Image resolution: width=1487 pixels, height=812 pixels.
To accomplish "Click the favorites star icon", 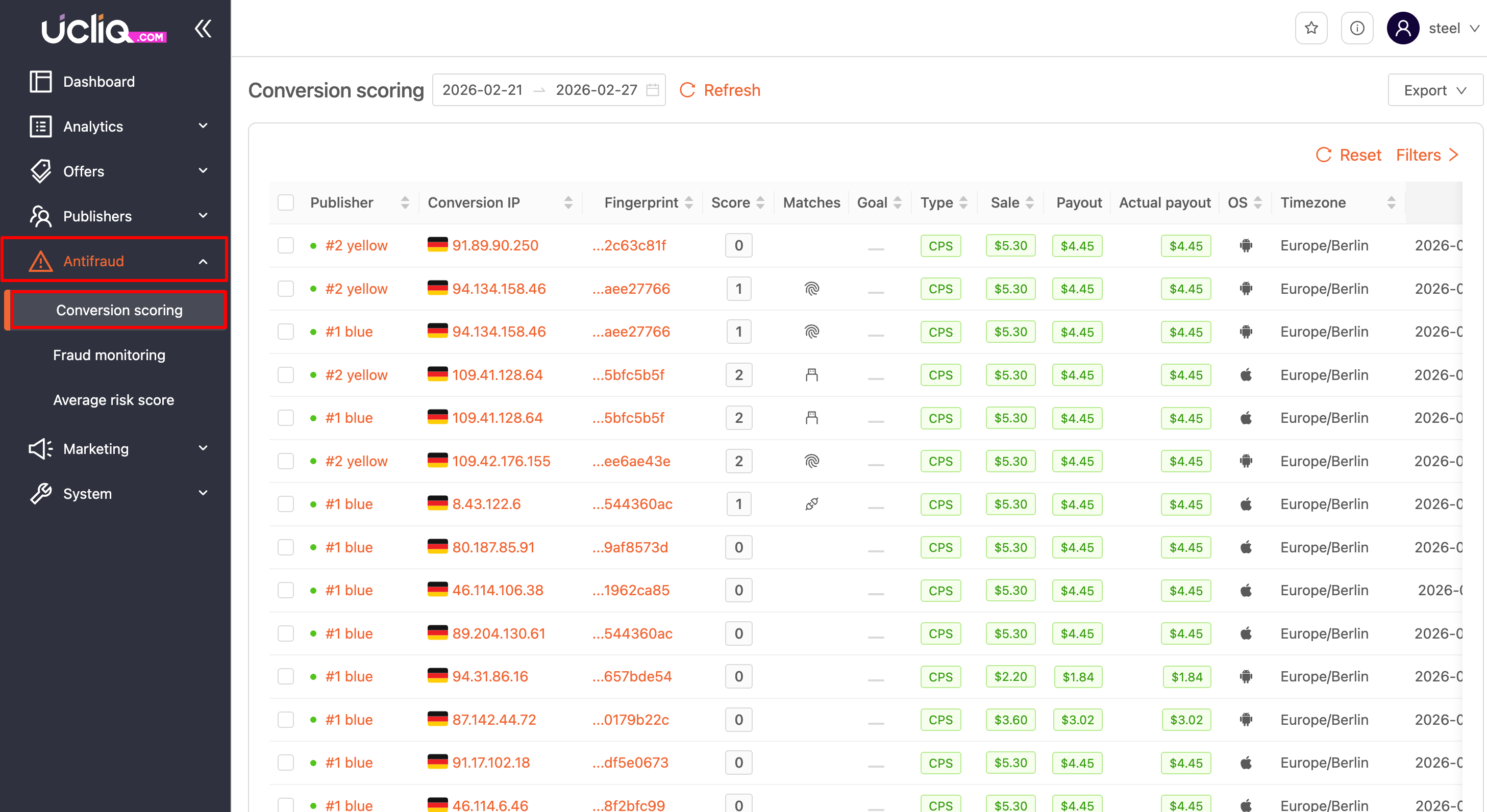I will pyautogui.click(x=1311, y=28).
